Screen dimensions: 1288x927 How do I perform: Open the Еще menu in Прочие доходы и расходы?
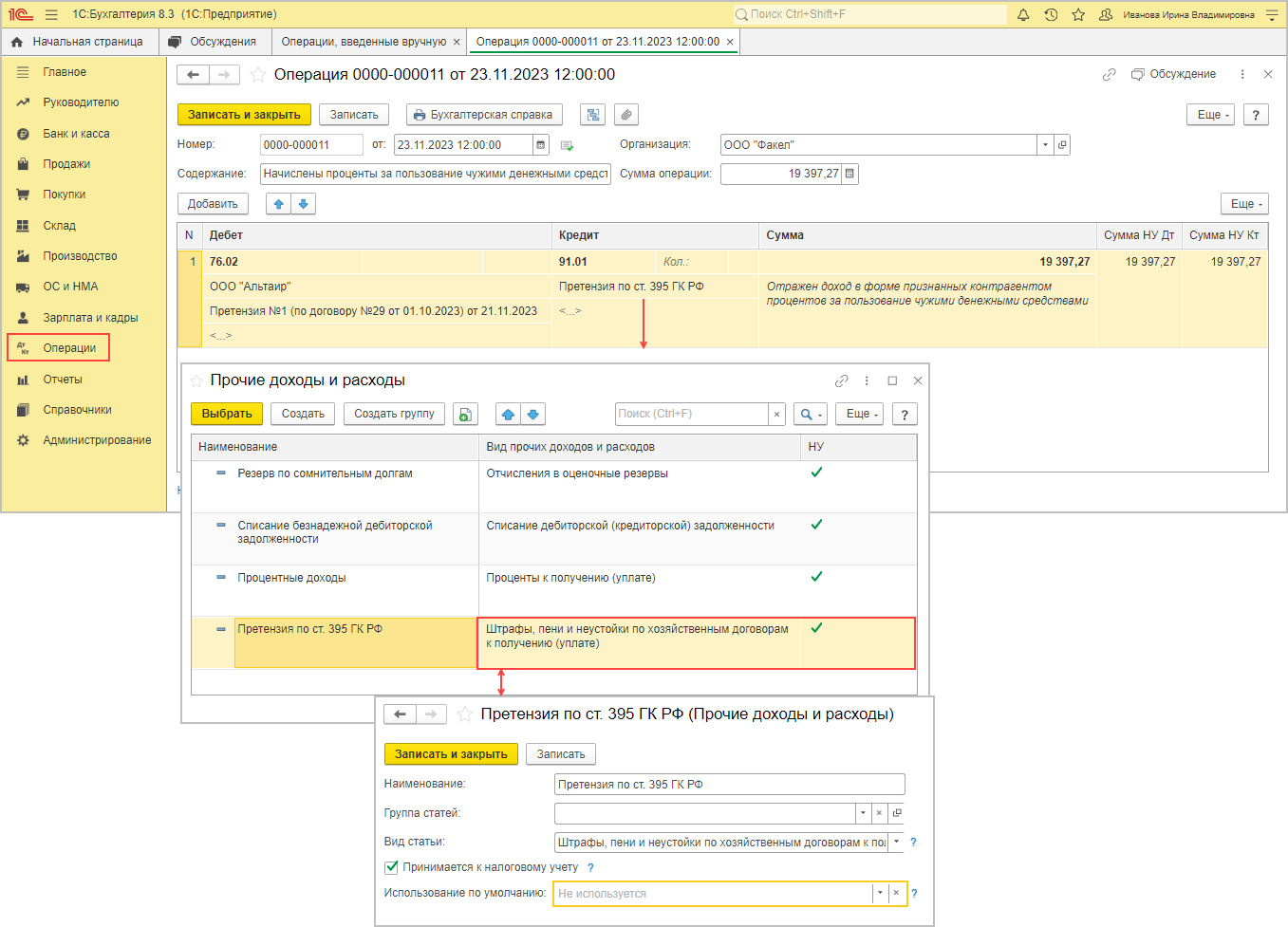pos(862,415)
